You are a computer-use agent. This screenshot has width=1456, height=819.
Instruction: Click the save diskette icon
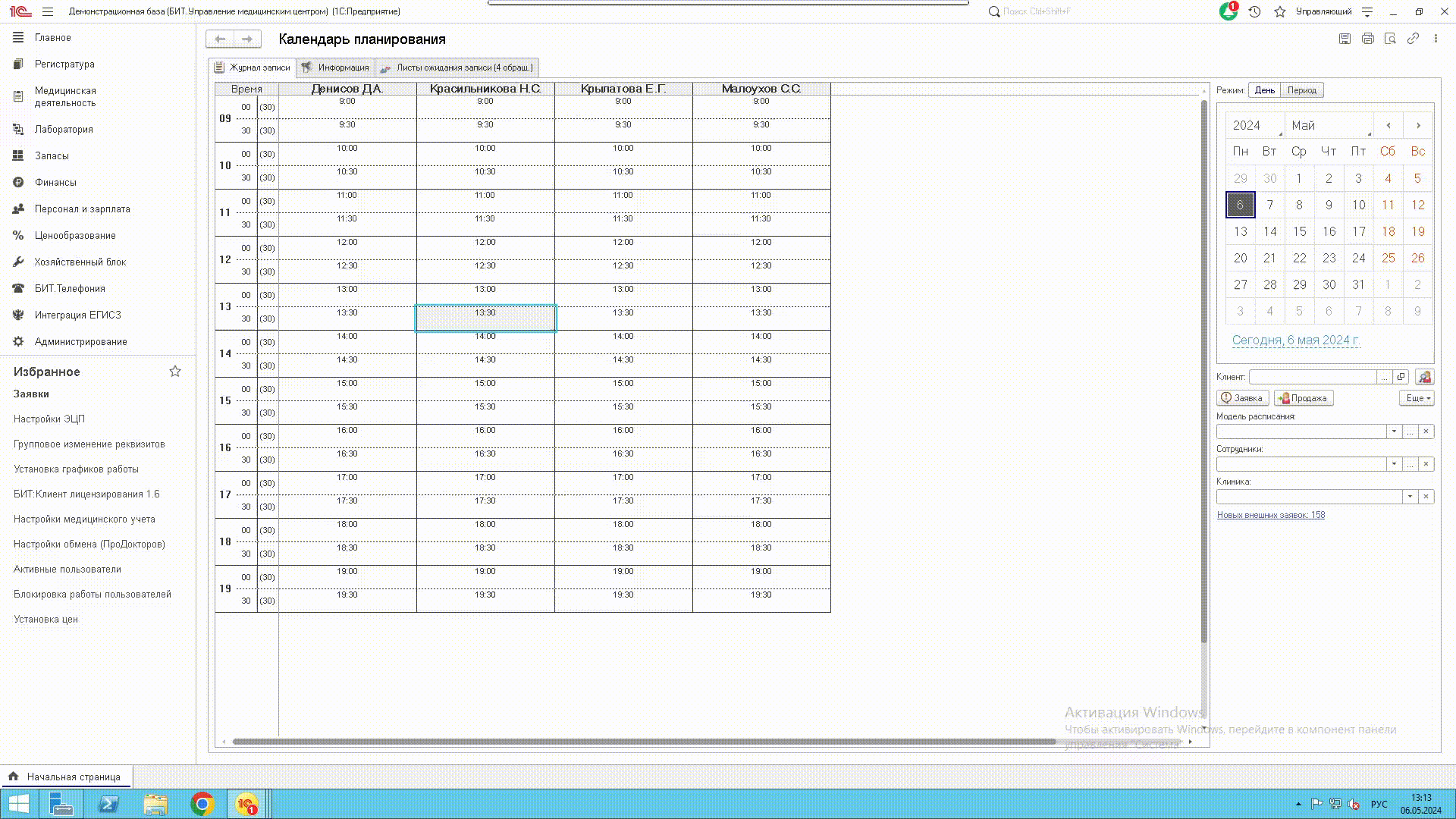tap(1345, 39)
